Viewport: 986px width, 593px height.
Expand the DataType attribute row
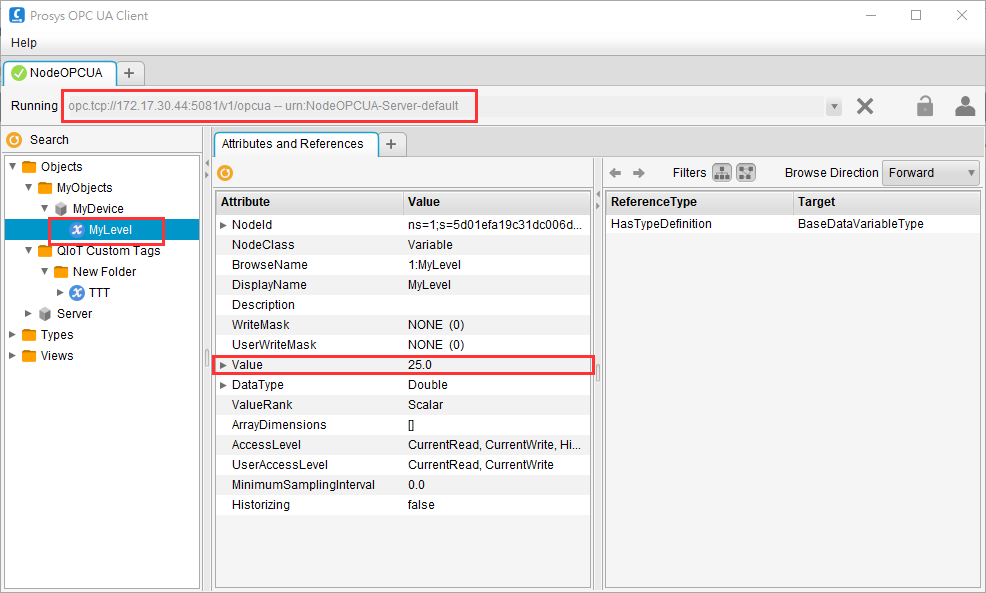[x=223, y=385]
